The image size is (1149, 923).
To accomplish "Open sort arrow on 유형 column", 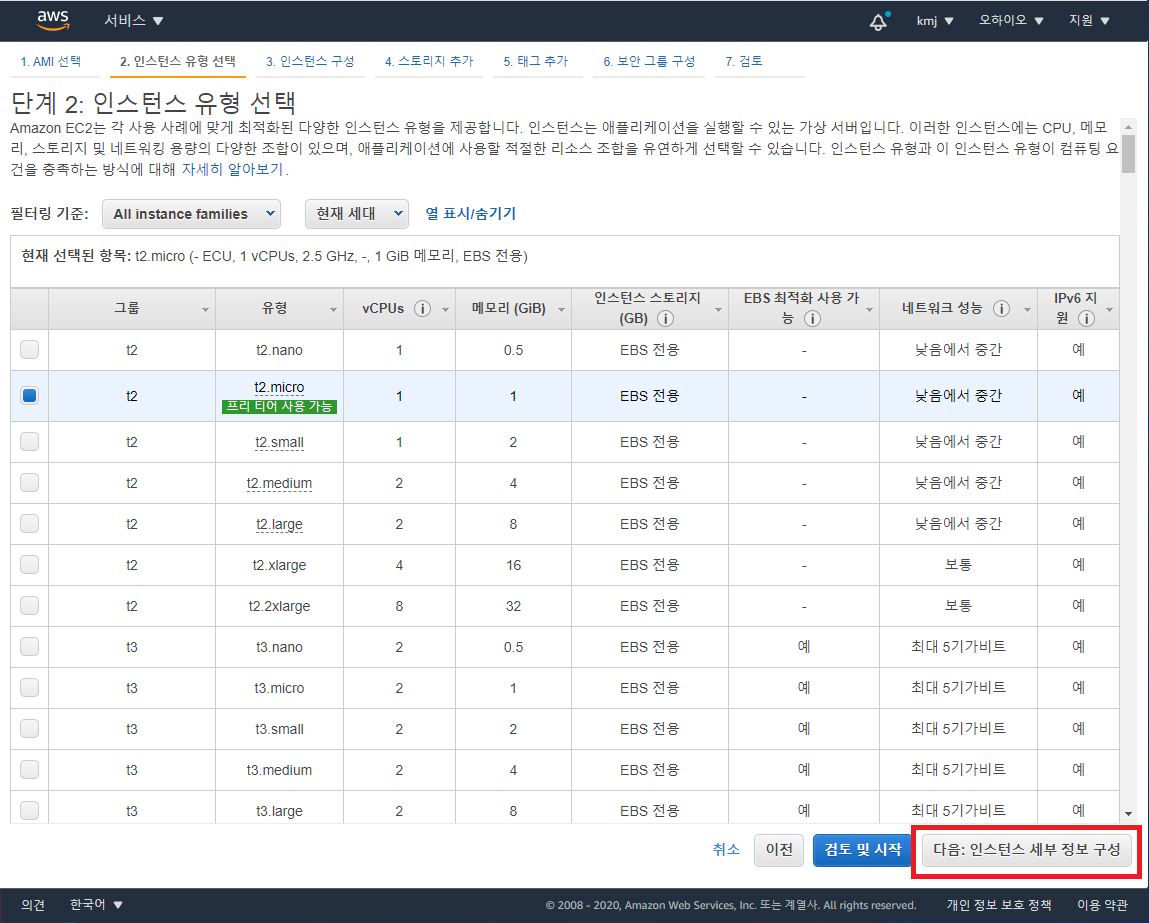I will (x=333, y=310).
